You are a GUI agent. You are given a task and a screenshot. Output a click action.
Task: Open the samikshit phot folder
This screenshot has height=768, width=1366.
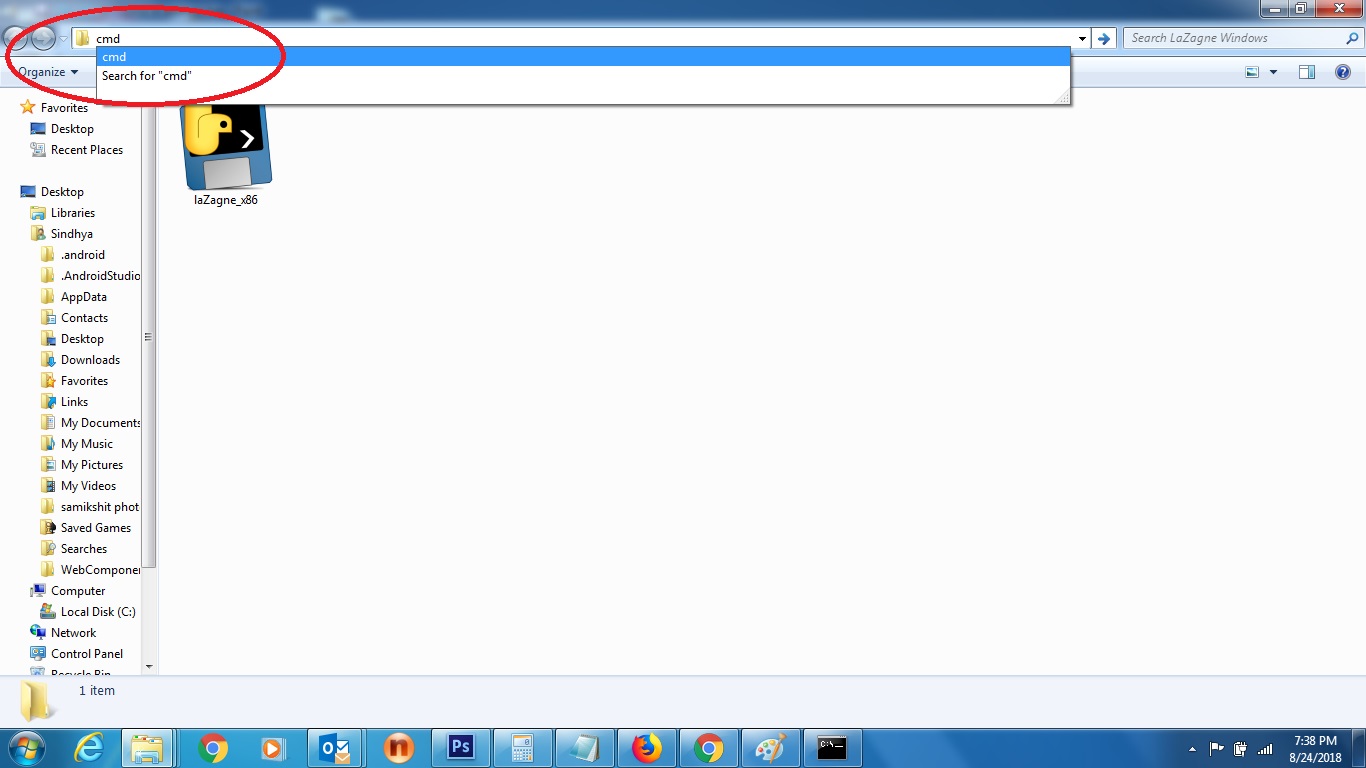point(99,507)
